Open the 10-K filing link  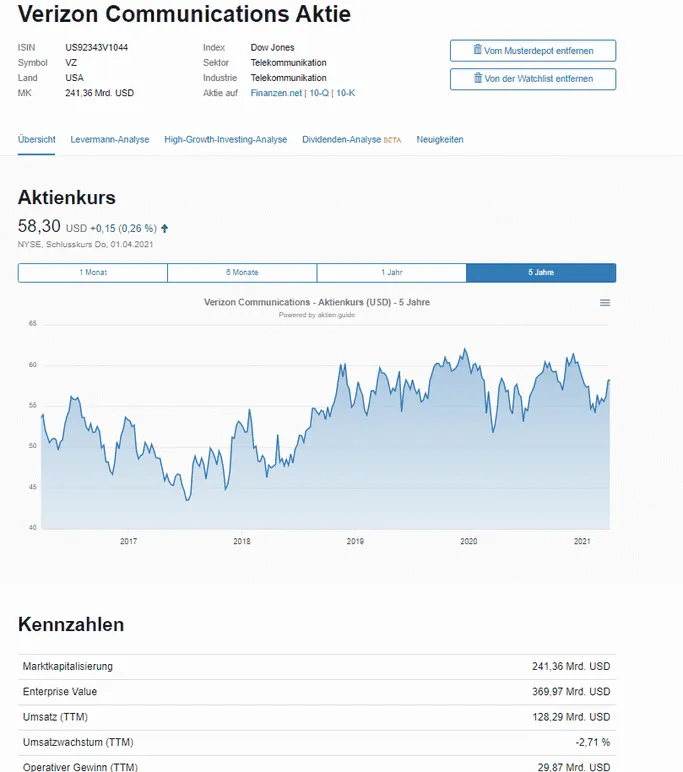(346, 93)
